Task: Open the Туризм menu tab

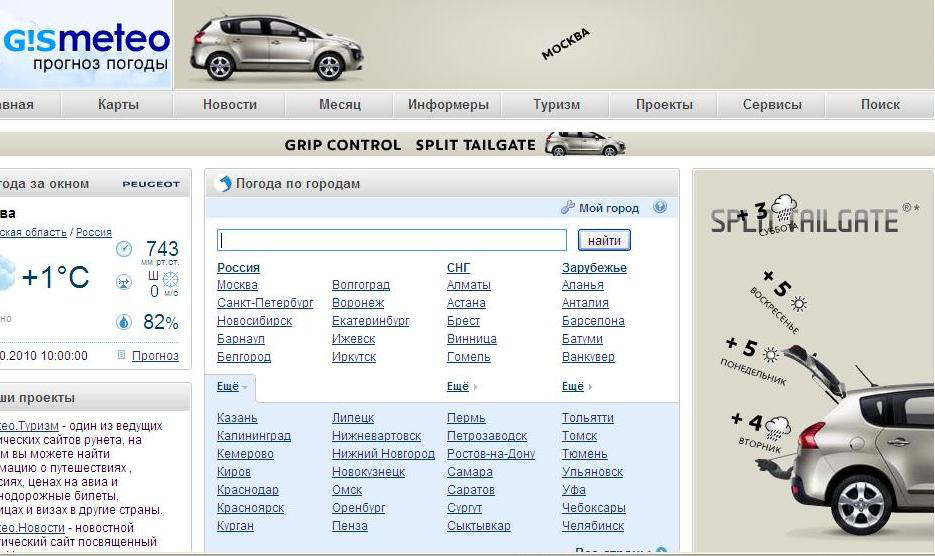Action: point(556,104)
